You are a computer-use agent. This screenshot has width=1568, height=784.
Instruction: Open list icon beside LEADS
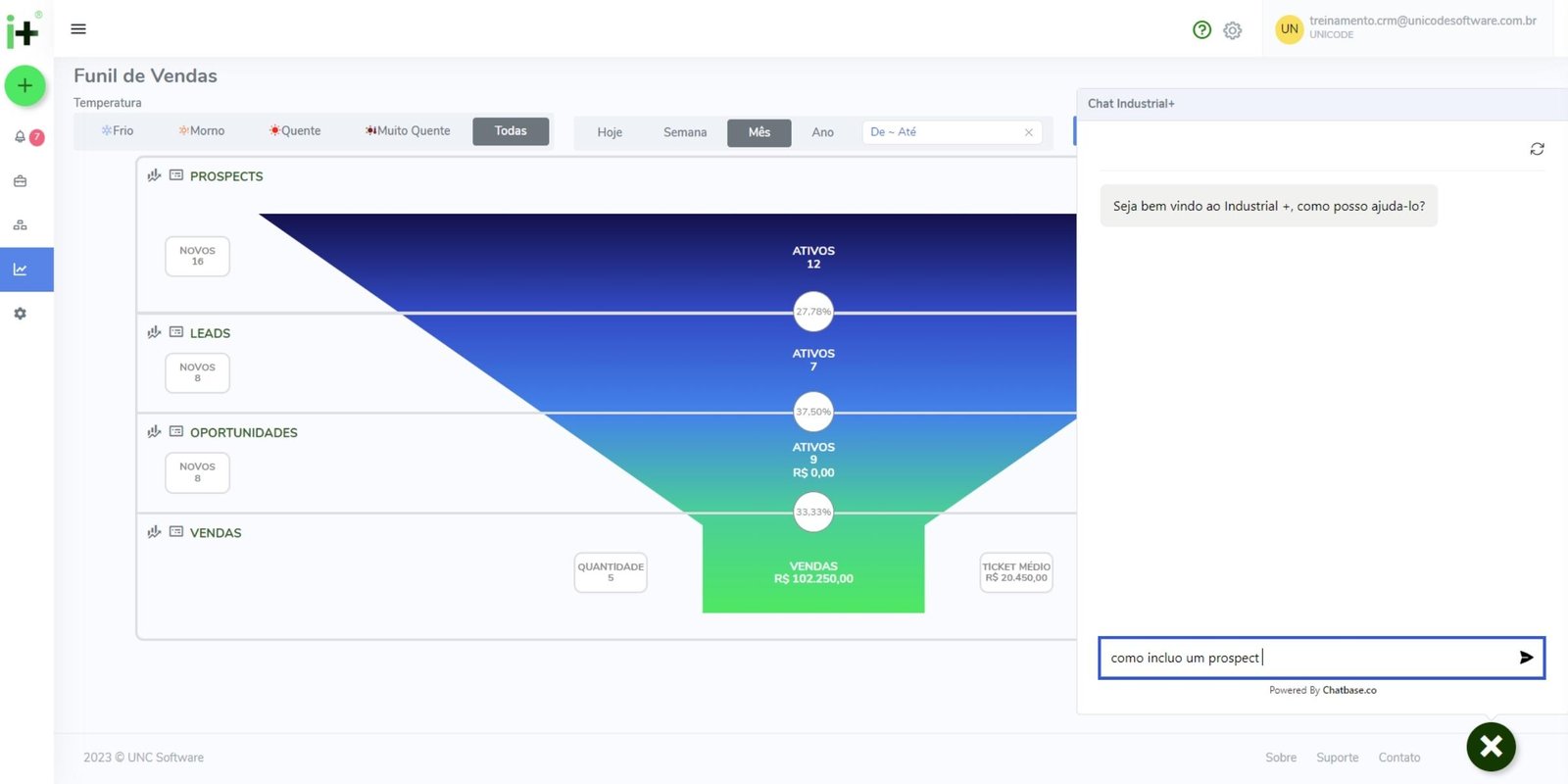(x=176, y=332)
